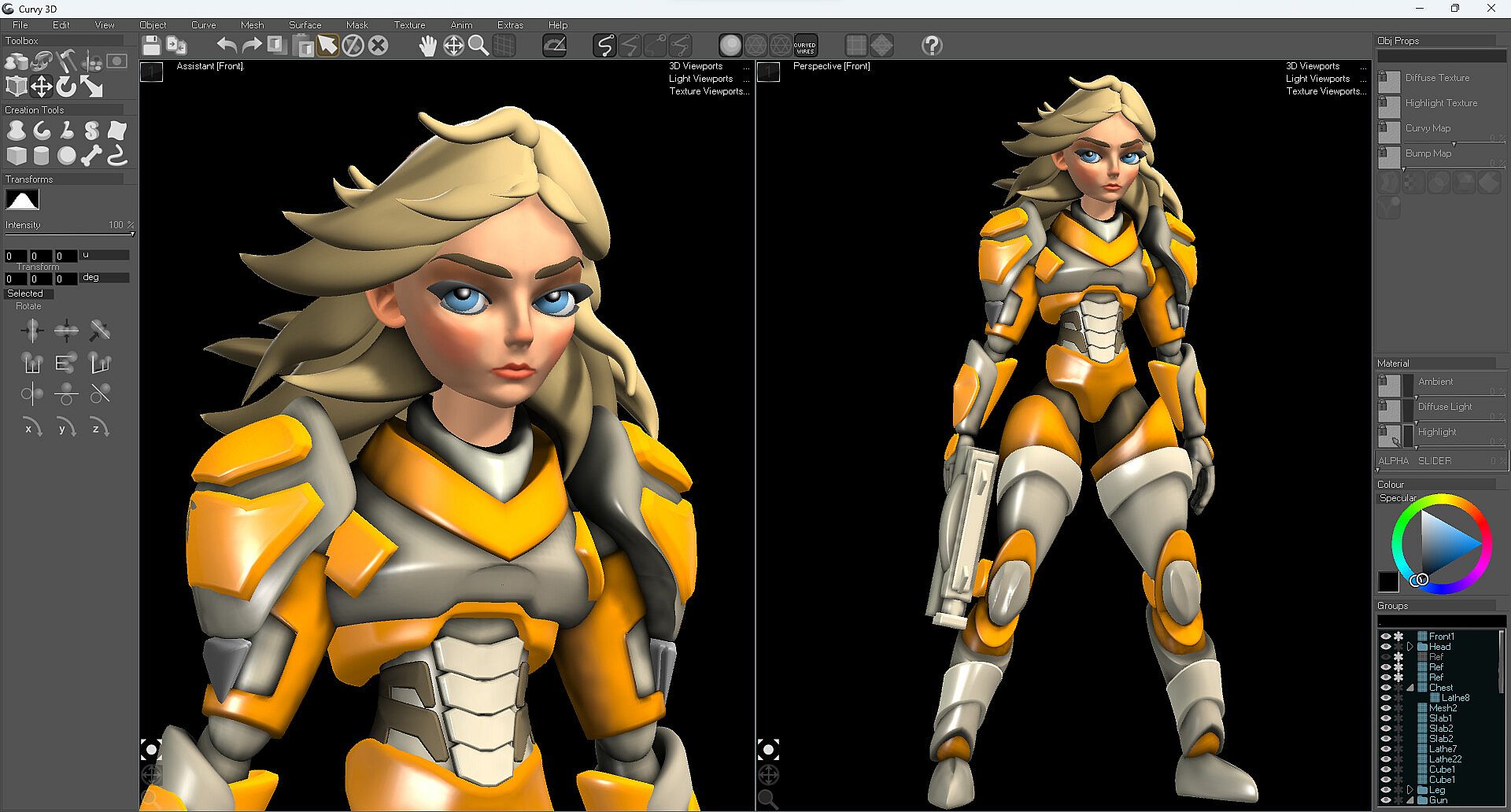The width and height of the screenshot is (1511, 812).
Task: Expand the Leg group folder
Action: click(1410, 790)
